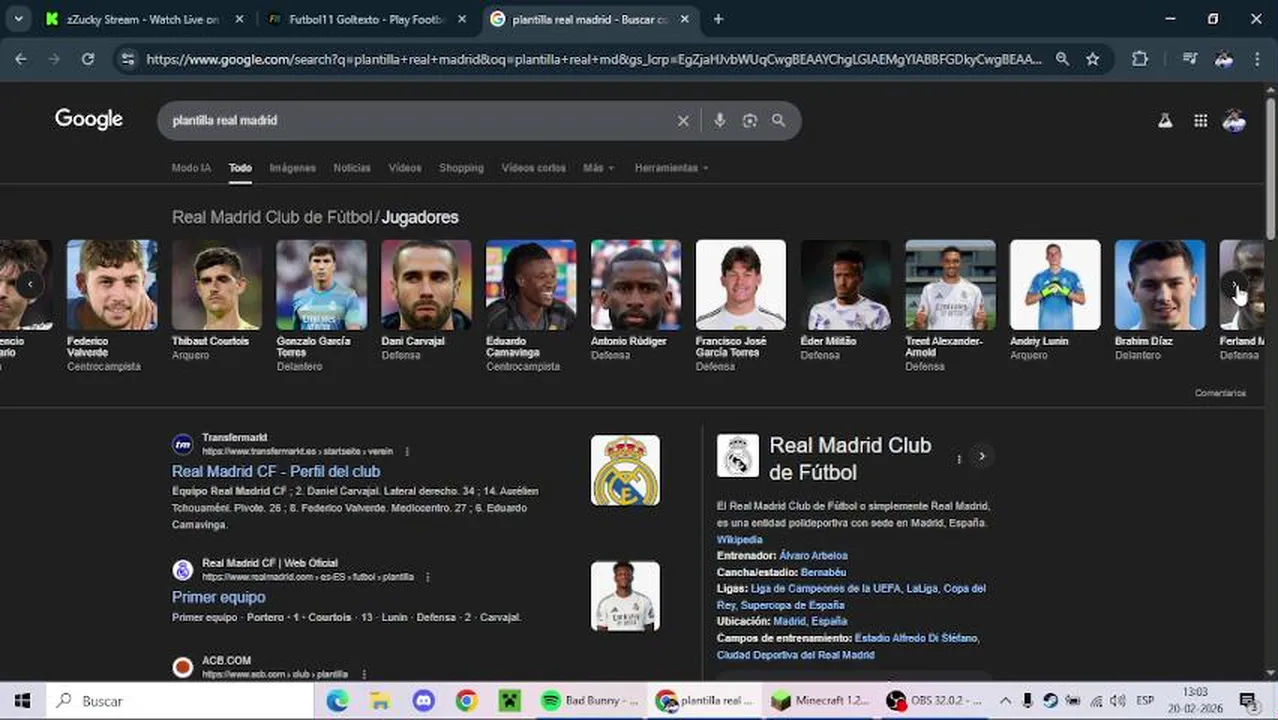This screenshot has width=1278, height=720.
Task: View site information icon beside the URL
Action: pos(127,59)
